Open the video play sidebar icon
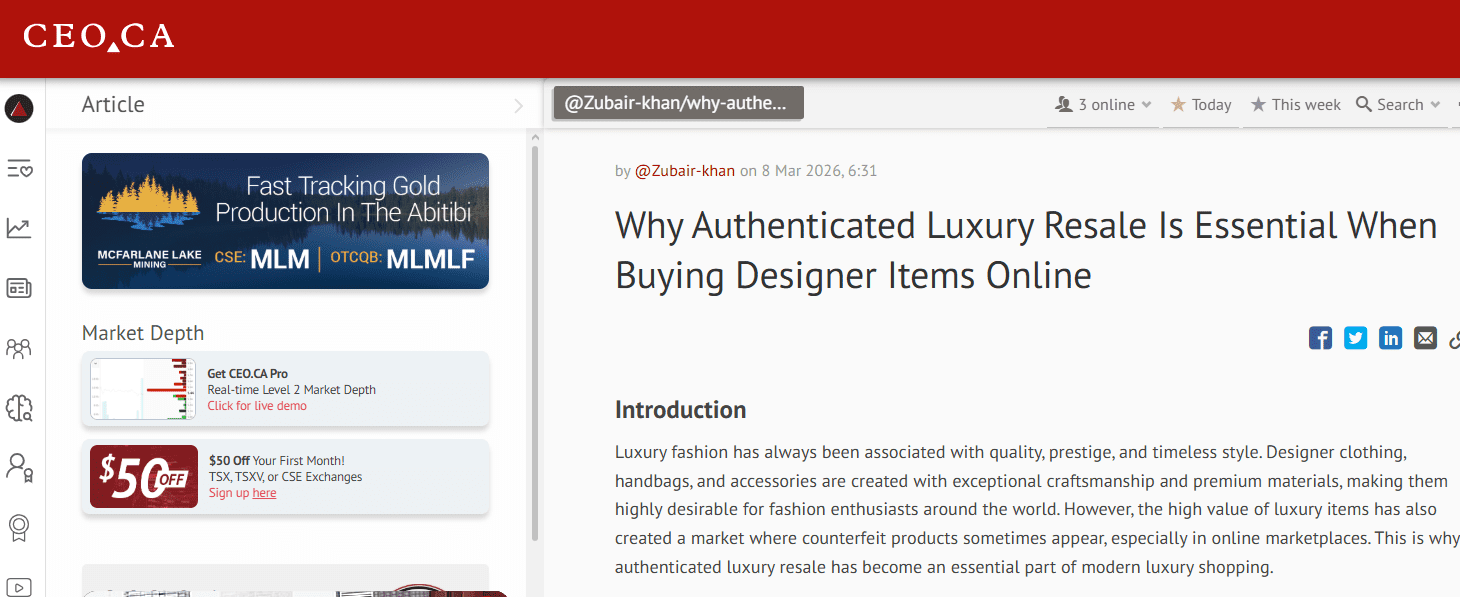The image size is (1460, 597). (19, 587)
